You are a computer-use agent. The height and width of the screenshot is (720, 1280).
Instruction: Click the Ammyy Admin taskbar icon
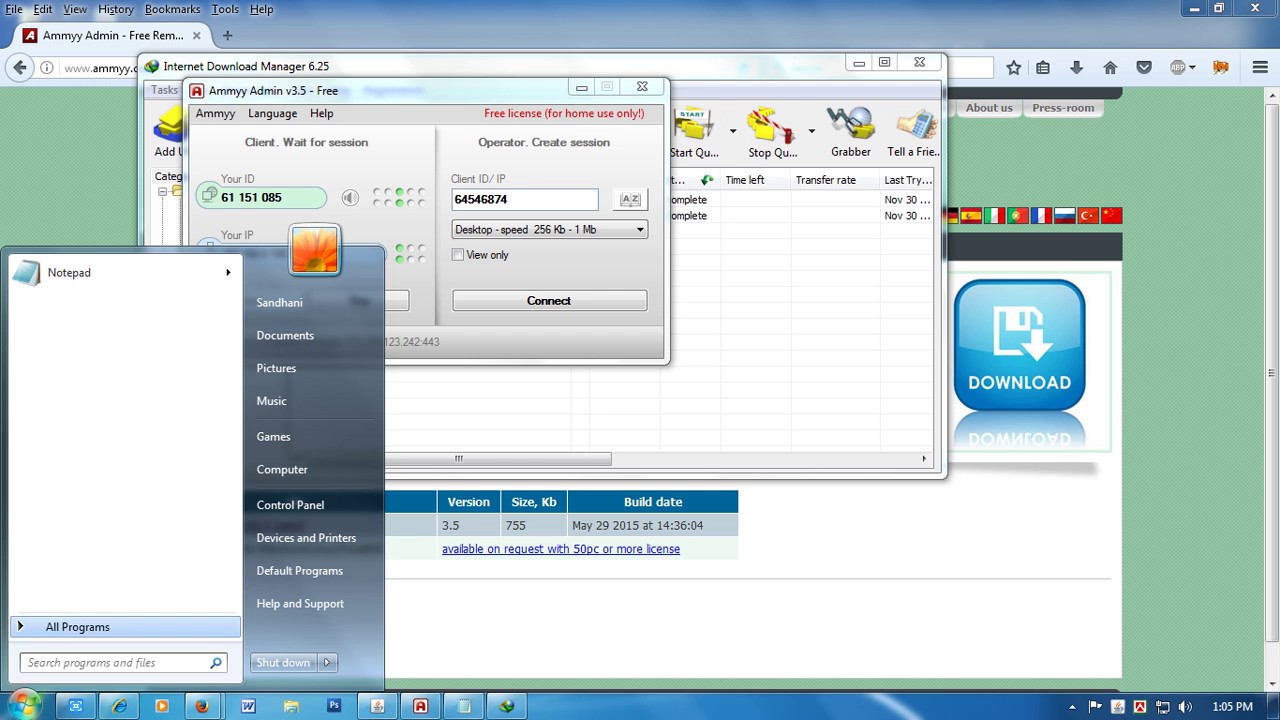pyautogui.click(x=420, y=706)
